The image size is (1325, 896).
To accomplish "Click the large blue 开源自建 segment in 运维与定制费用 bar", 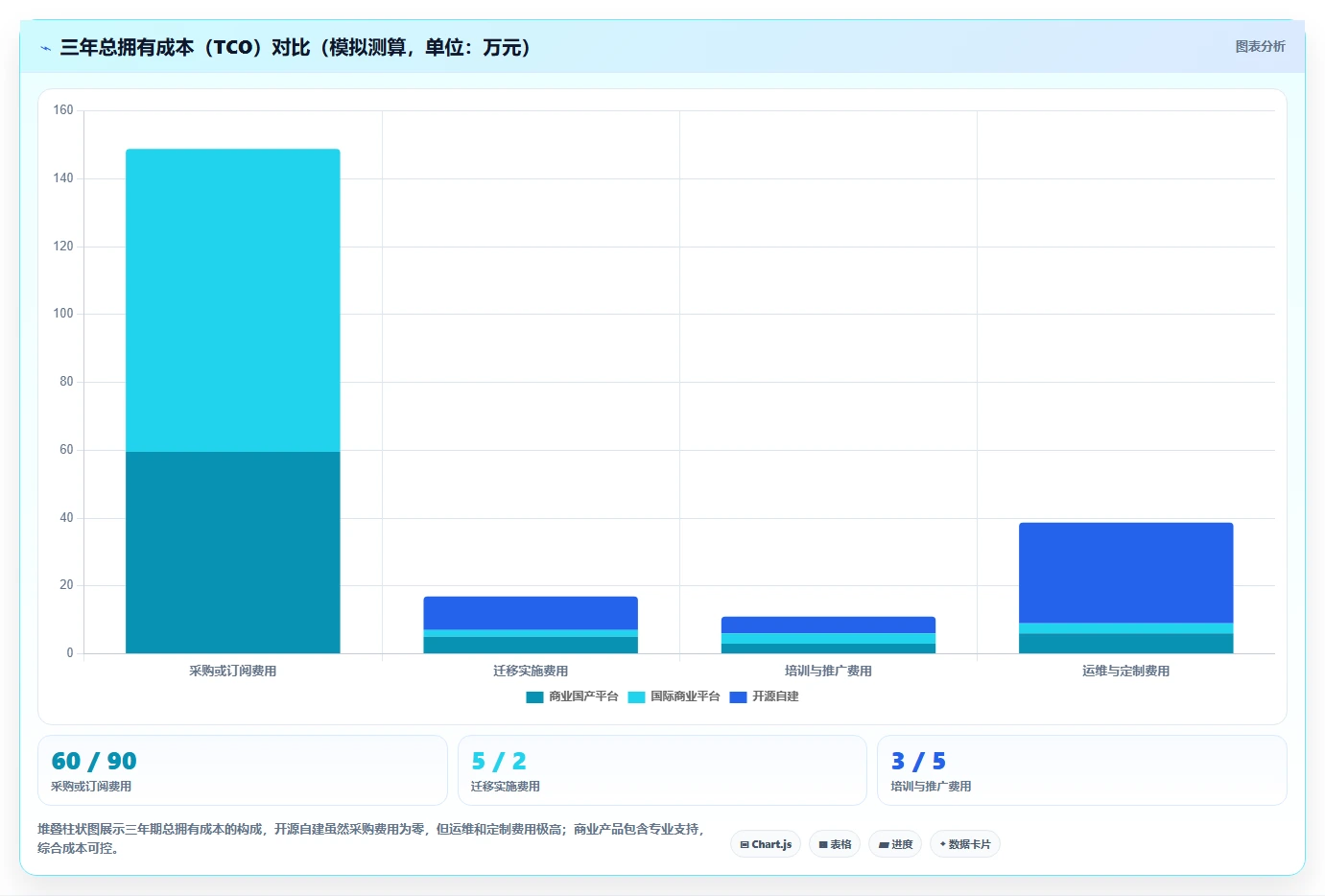I will click(1126, 573).
